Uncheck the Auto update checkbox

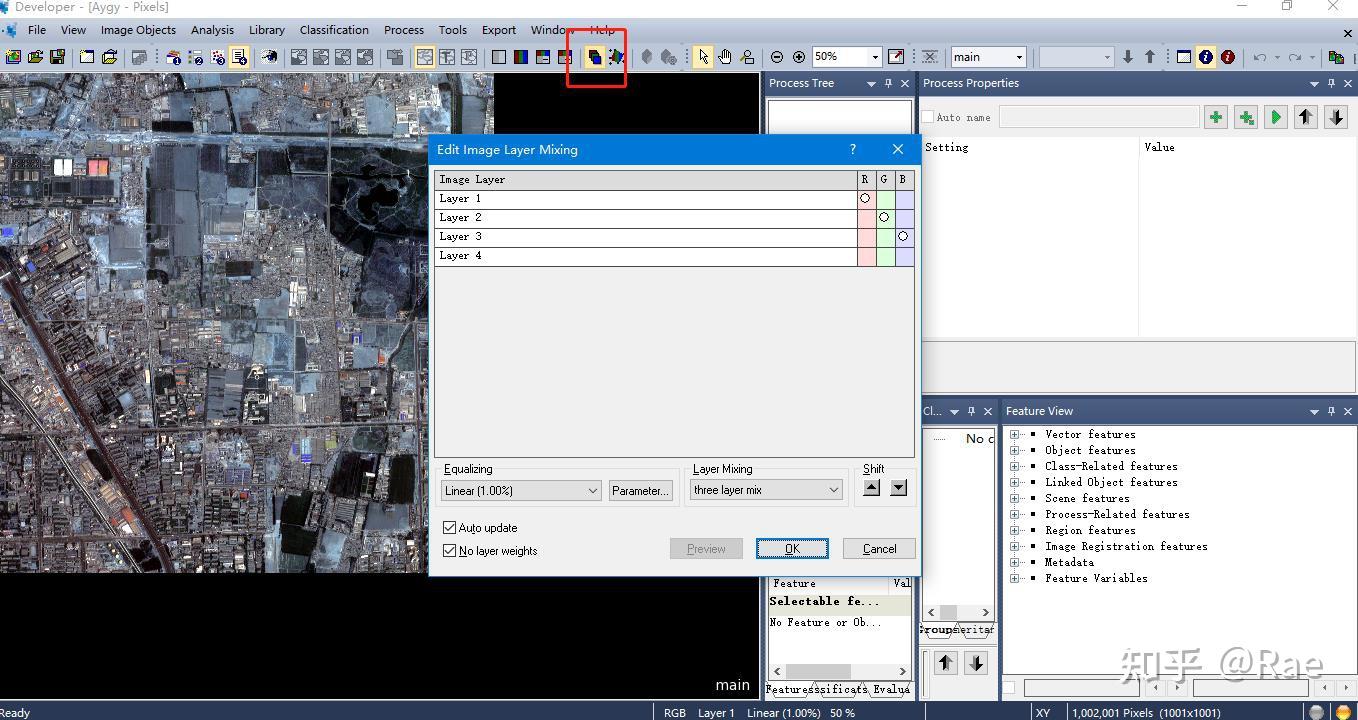(450, 528)
